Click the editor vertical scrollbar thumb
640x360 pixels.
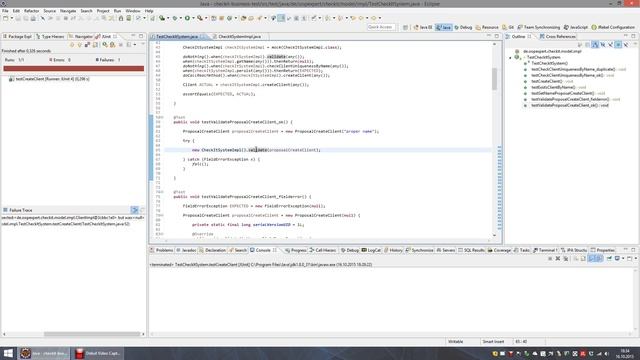(x=494, y=79)
